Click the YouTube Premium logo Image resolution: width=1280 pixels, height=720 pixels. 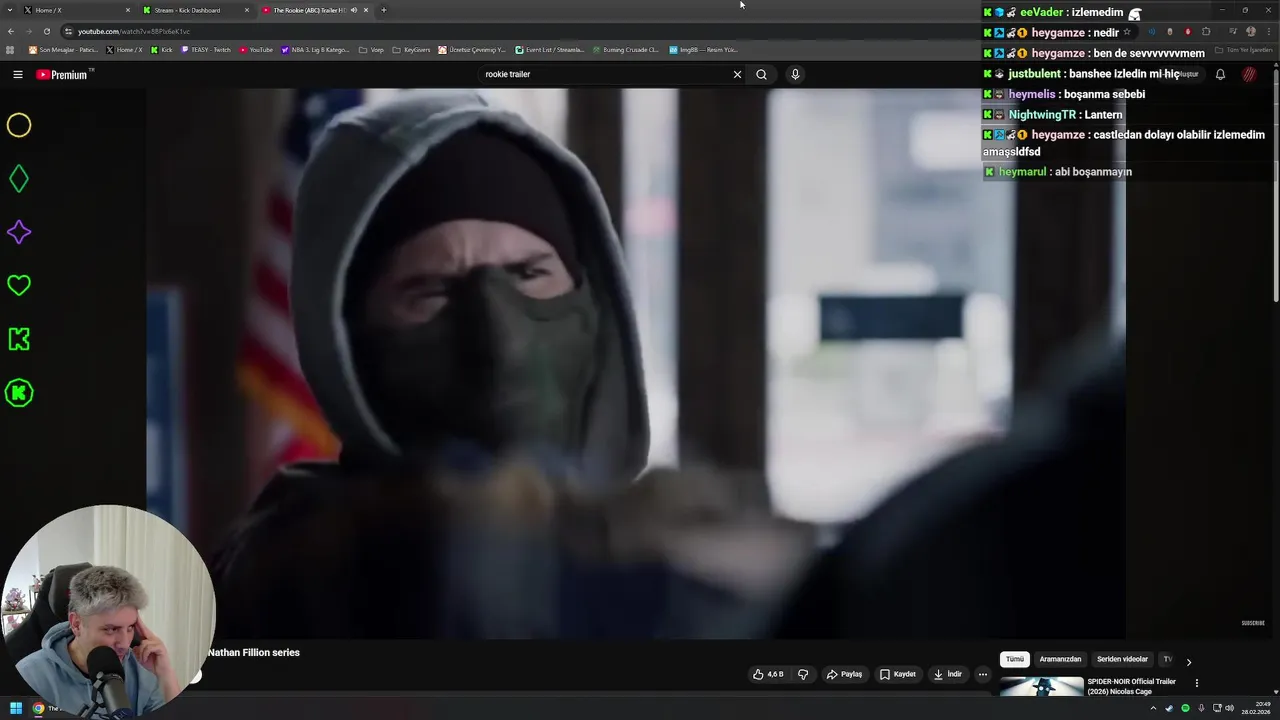(x=64, y=74)
